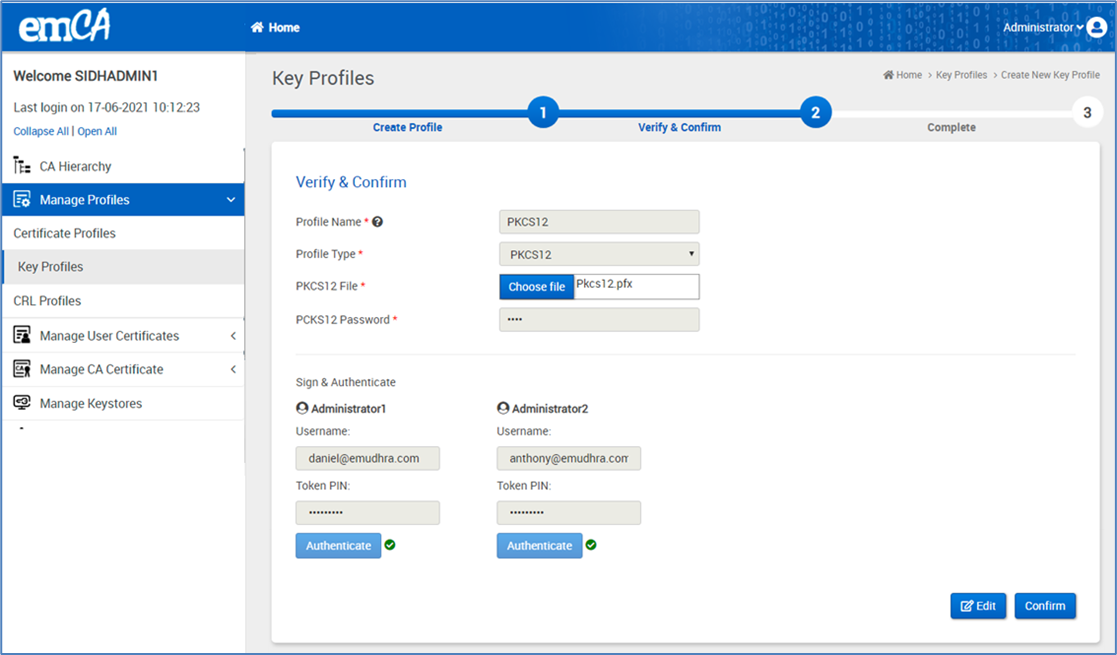
Task: Click the Edit button
Action: [x=978, y=606]
